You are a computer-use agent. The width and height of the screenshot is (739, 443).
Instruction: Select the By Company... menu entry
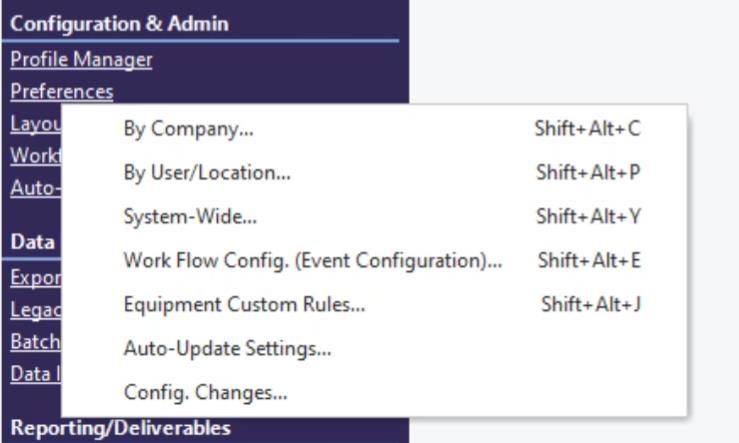188,129
